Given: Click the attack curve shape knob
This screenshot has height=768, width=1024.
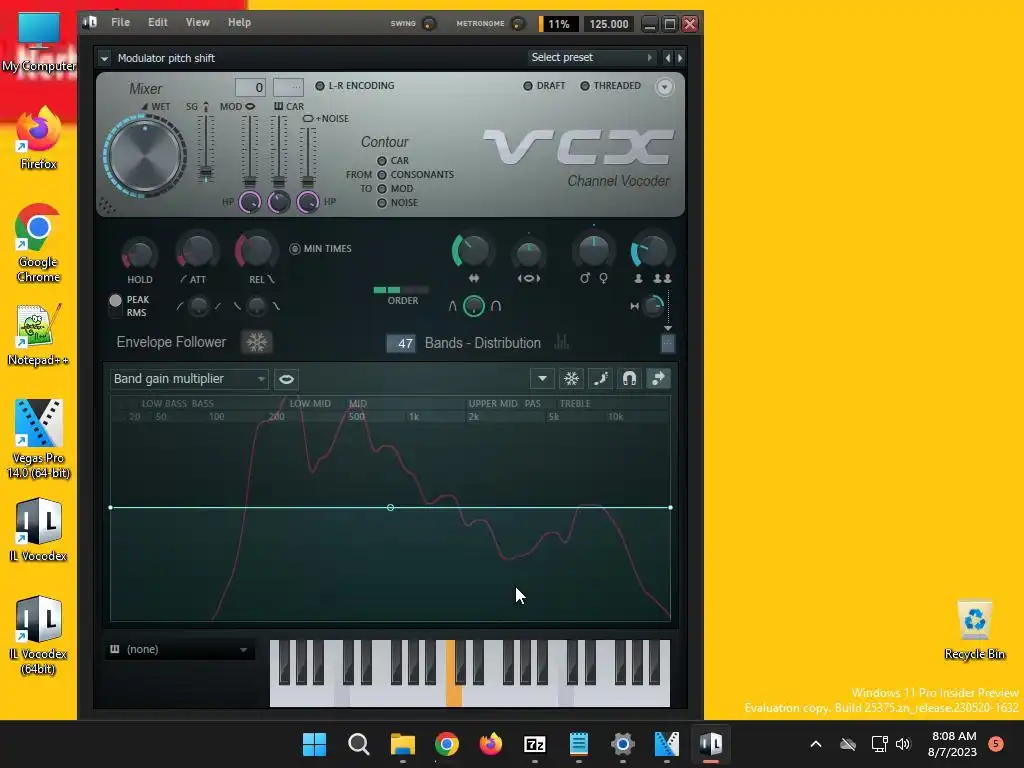Looking at the screenshot, I should [x=199, y=306].
